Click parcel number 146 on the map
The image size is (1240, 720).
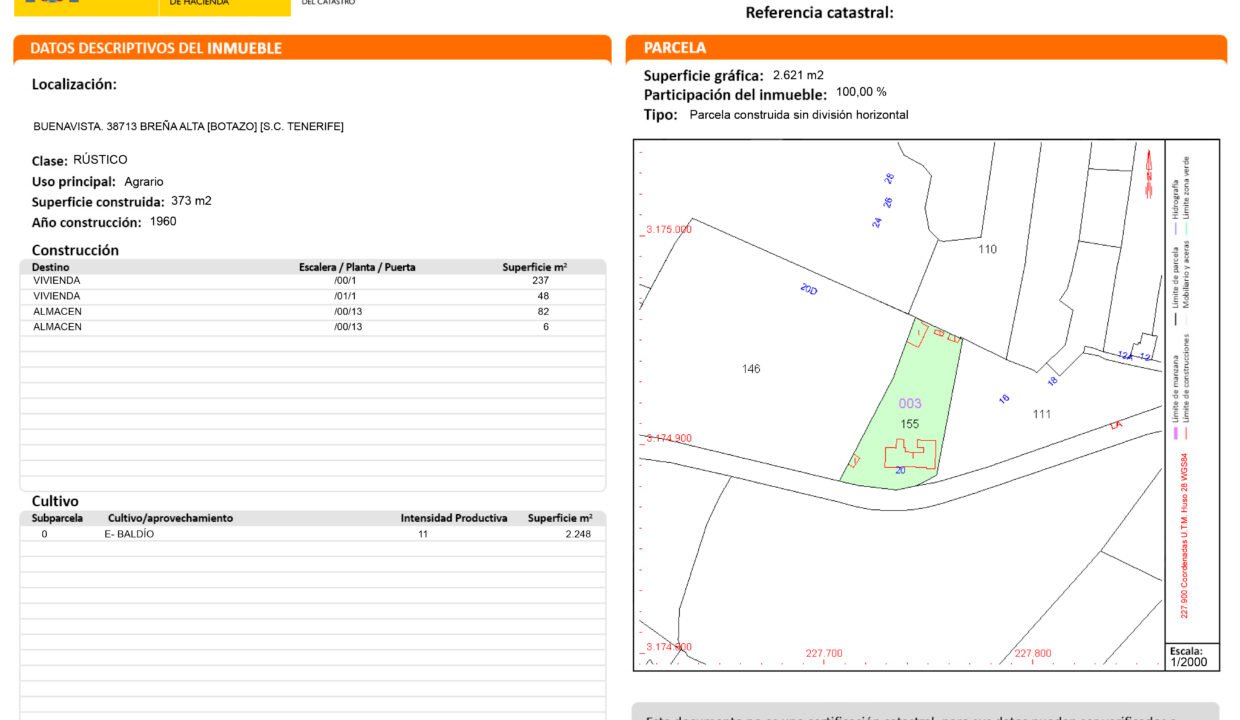(751, 369)
